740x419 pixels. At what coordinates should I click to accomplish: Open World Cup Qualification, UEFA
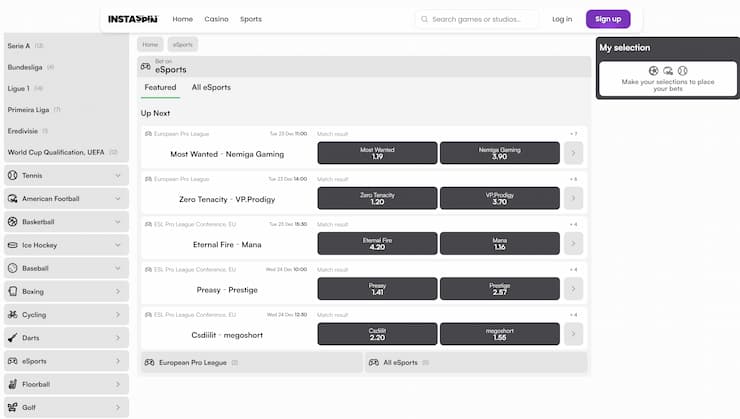66,152
